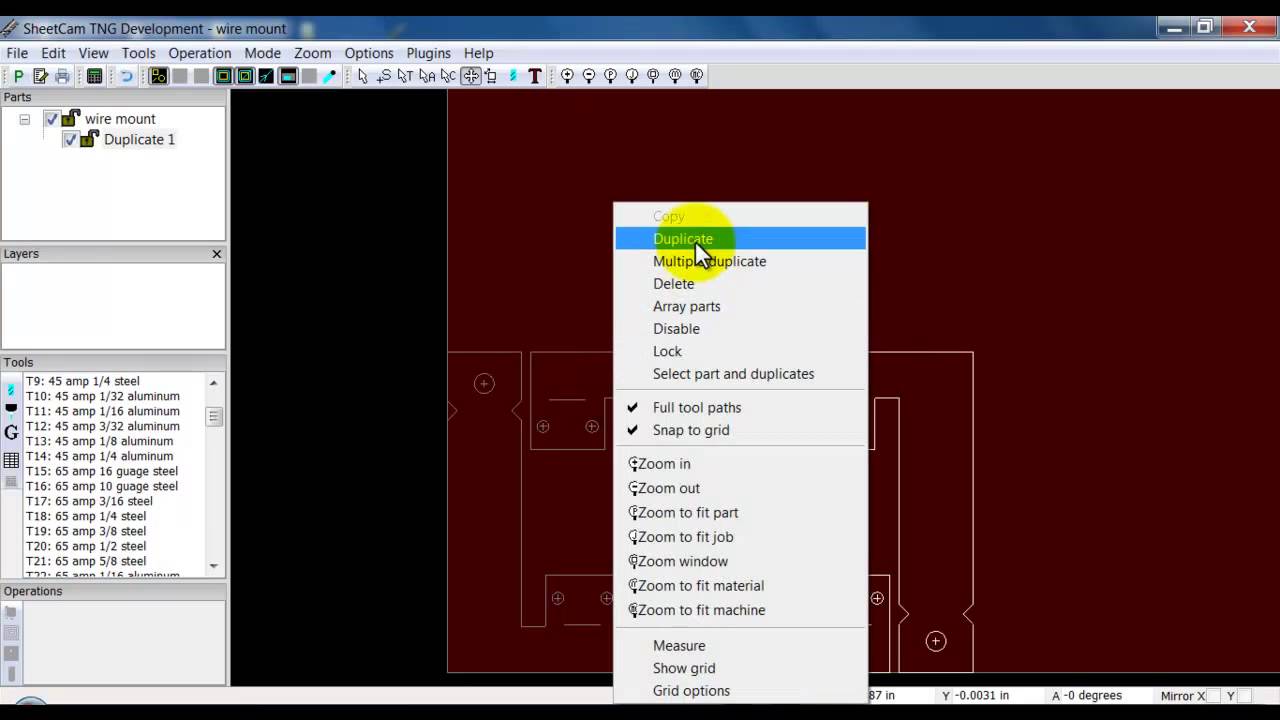The image size is (1280, 720).
Task: Click the yellow-outlined nested squares view icon
Action: (223, 76)
